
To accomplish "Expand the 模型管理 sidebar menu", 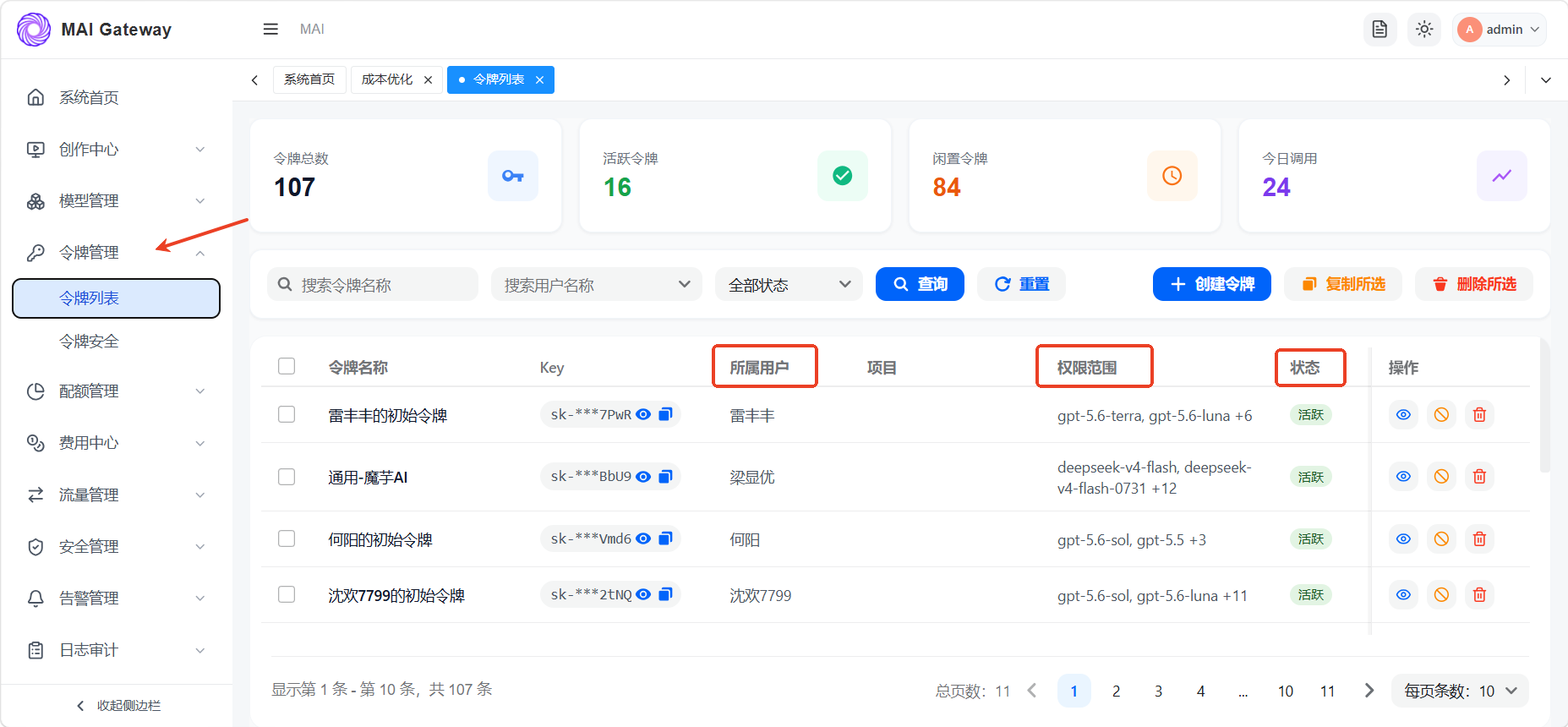I will 117,201.
